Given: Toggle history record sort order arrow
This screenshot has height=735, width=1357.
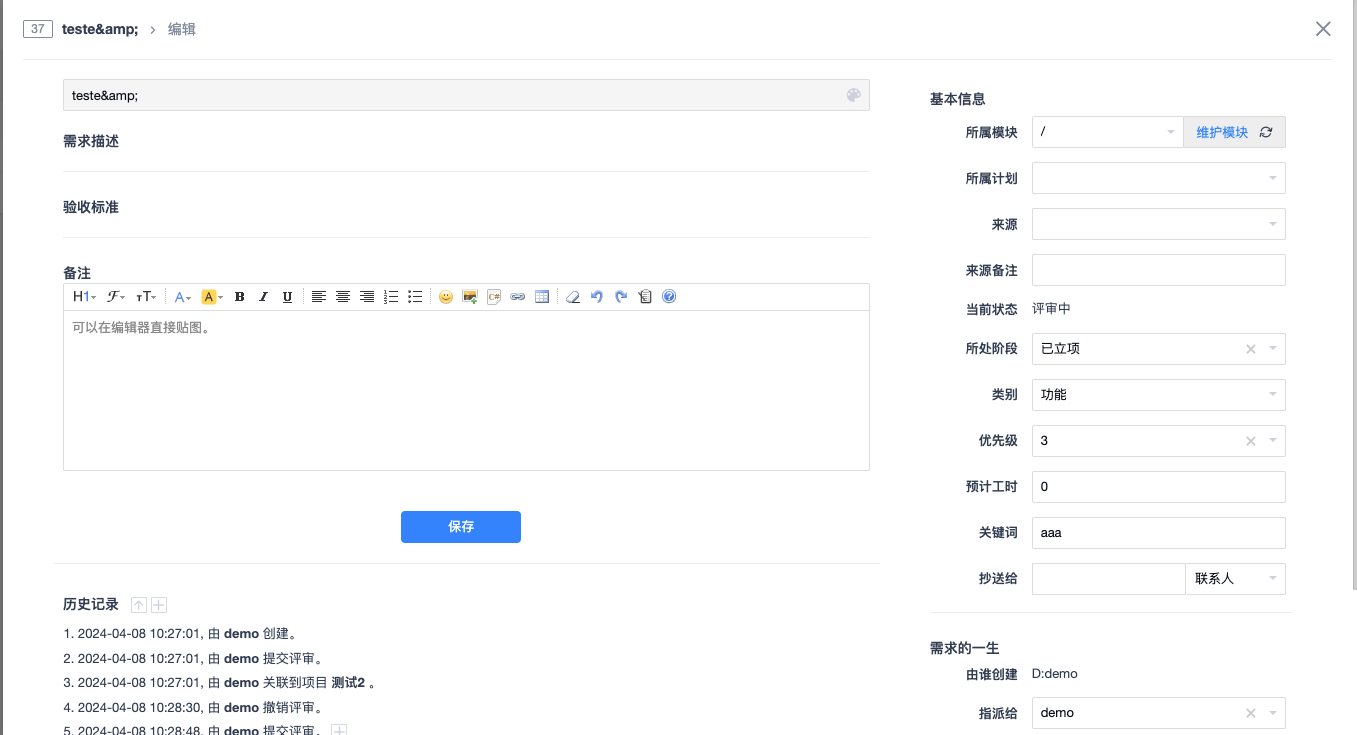Looking at the screenshot, I should coord(139,605).
